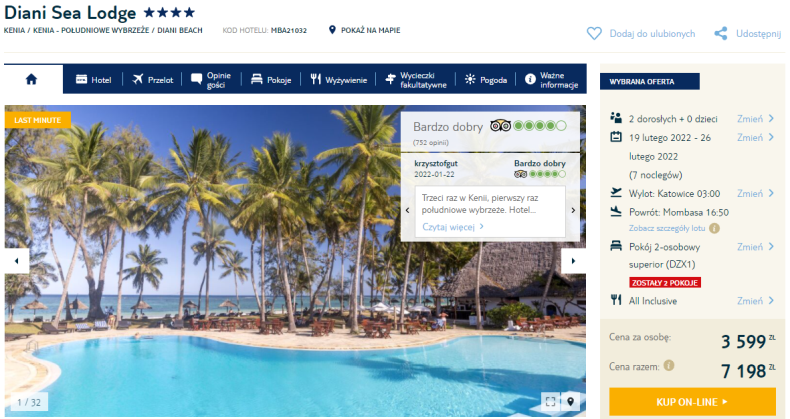Open the home tab icon

[31, 79]
